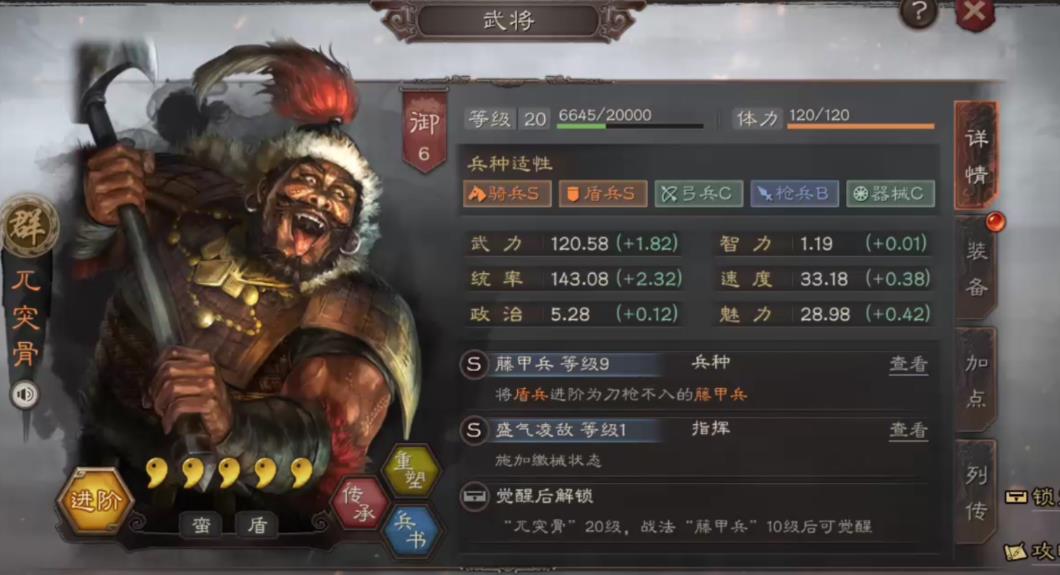Tap the 群 faction emblem
The width and height of the screenshot is (1060, 575).
click(28, 225)
